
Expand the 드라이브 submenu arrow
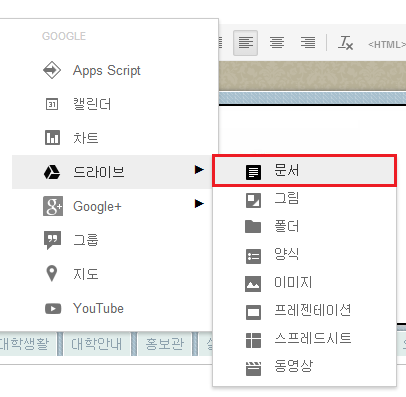click(199, 170)
